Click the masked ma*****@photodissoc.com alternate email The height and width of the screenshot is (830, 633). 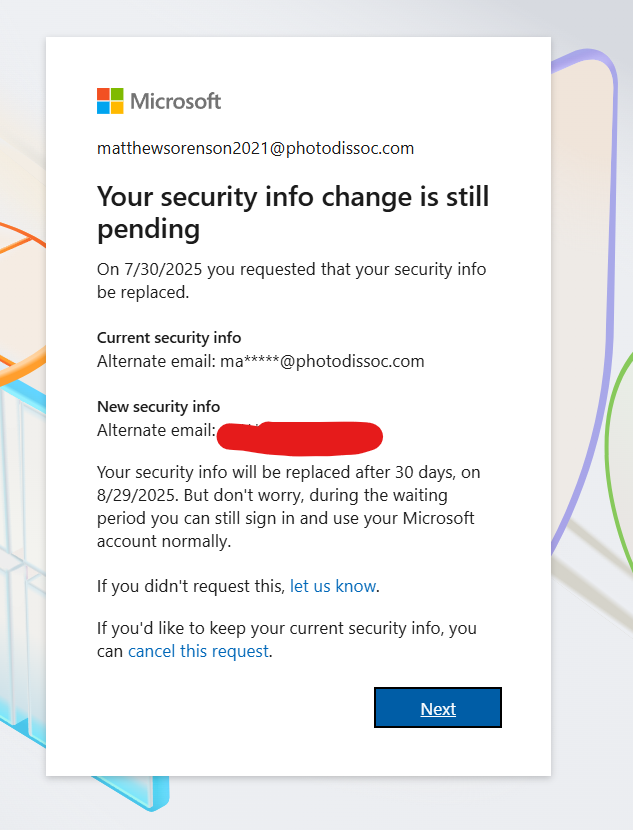coord(322,361)
